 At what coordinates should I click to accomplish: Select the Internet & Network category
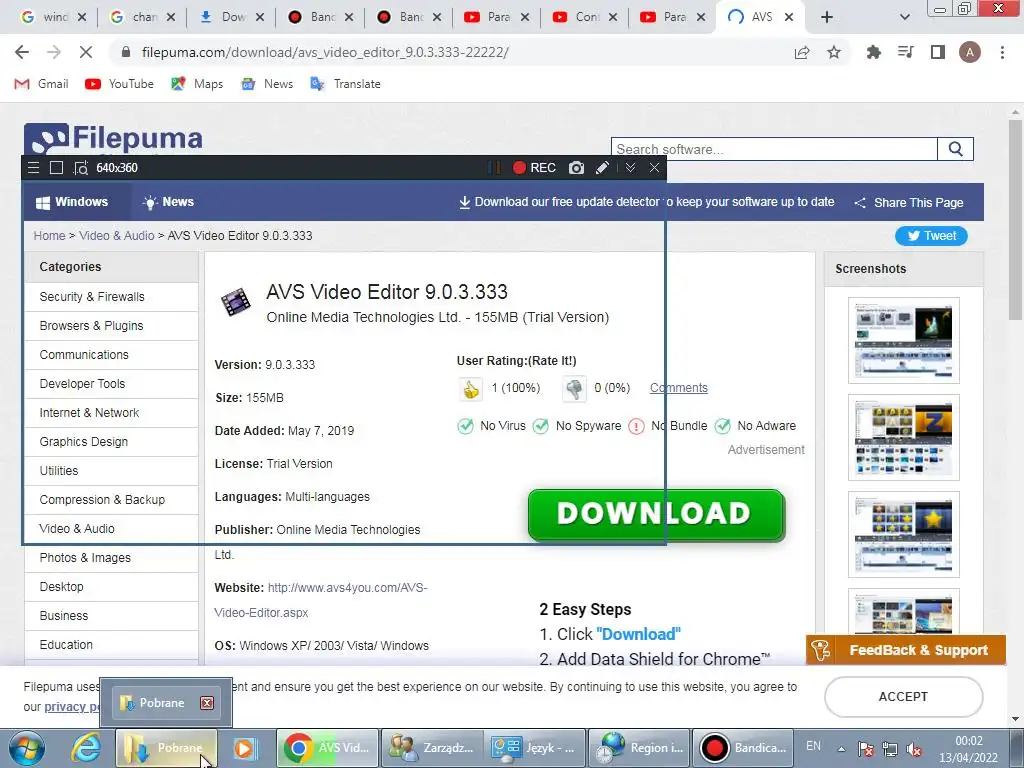[x=111, y=413]
